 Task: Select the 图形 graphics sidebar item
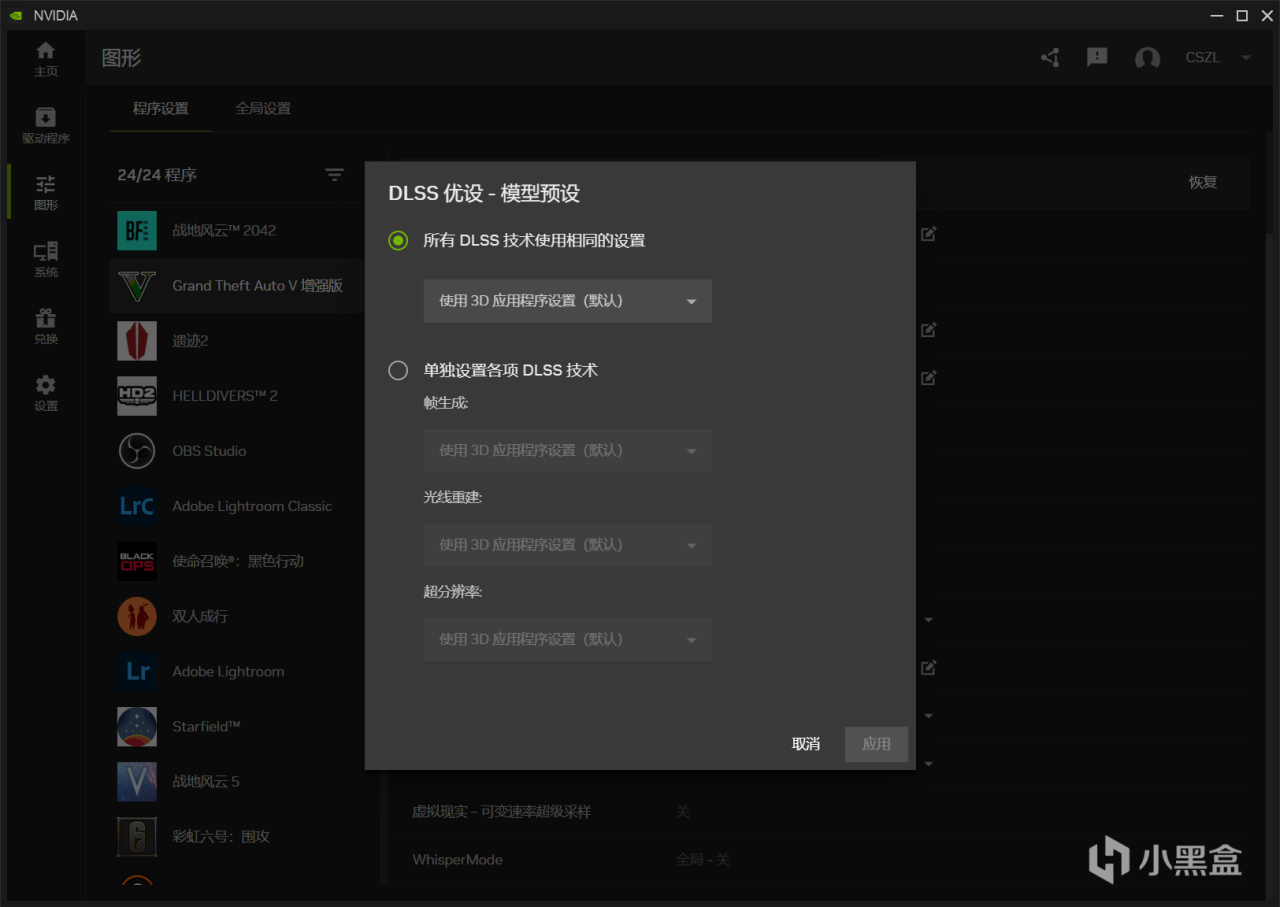click(x=46, y=193)
